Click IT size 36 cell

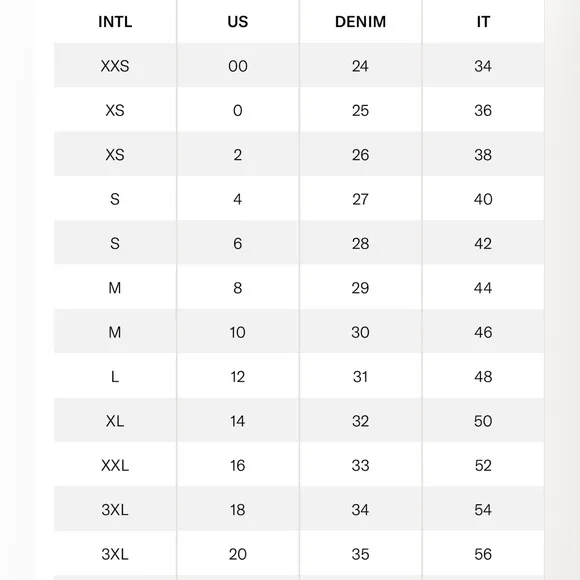click(x=483, y=110)
